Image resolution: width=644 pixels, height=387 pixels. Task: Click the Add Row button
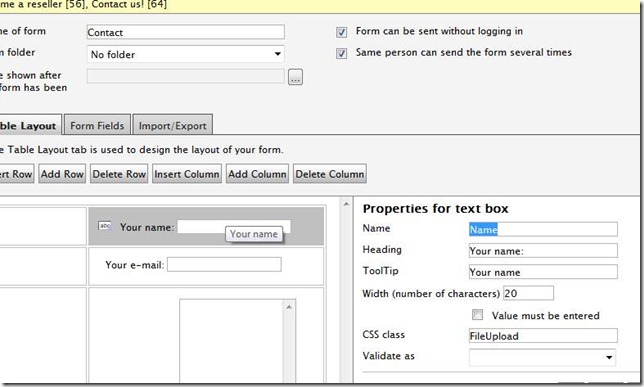point(62,174)
